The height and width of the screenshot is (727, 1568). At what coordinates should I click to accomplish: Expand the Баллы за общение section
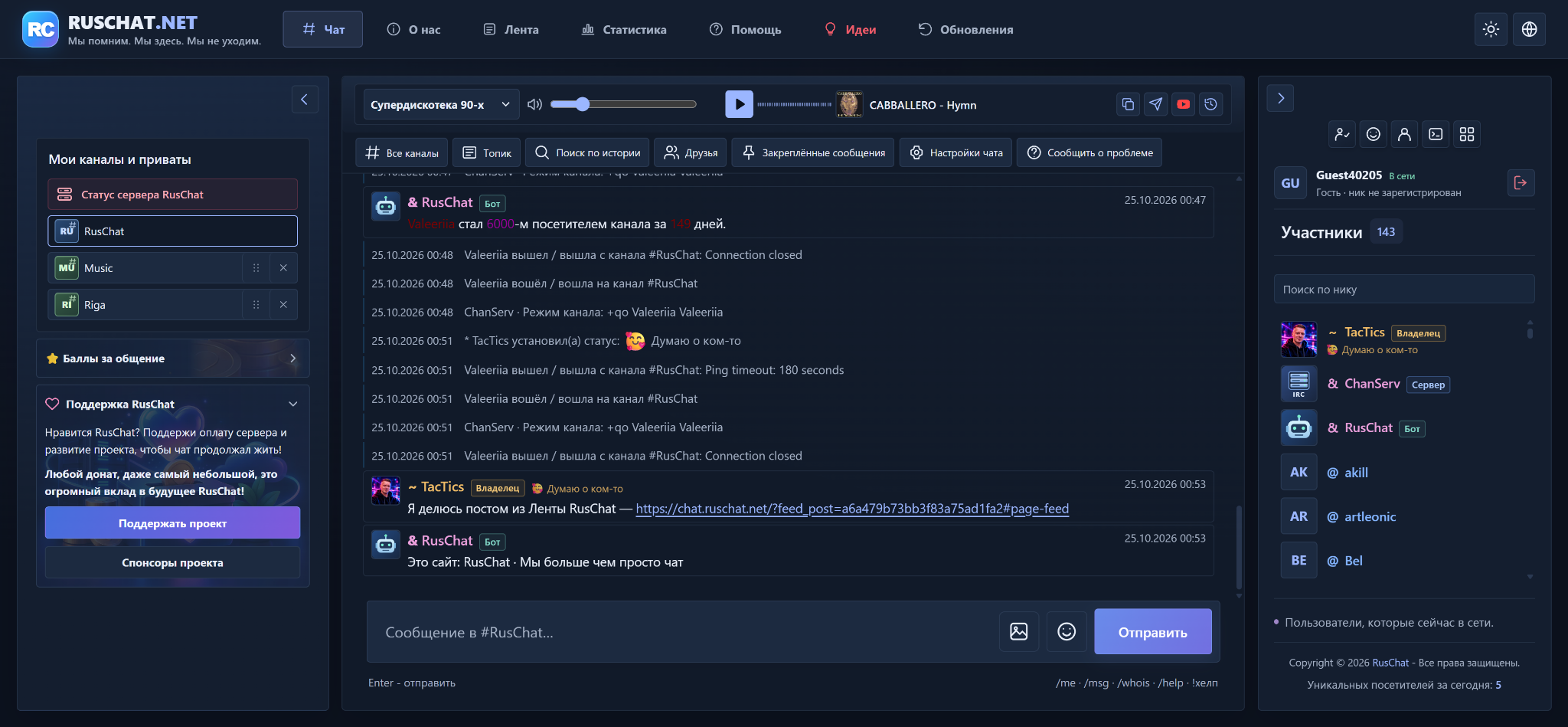pos(173,359)
